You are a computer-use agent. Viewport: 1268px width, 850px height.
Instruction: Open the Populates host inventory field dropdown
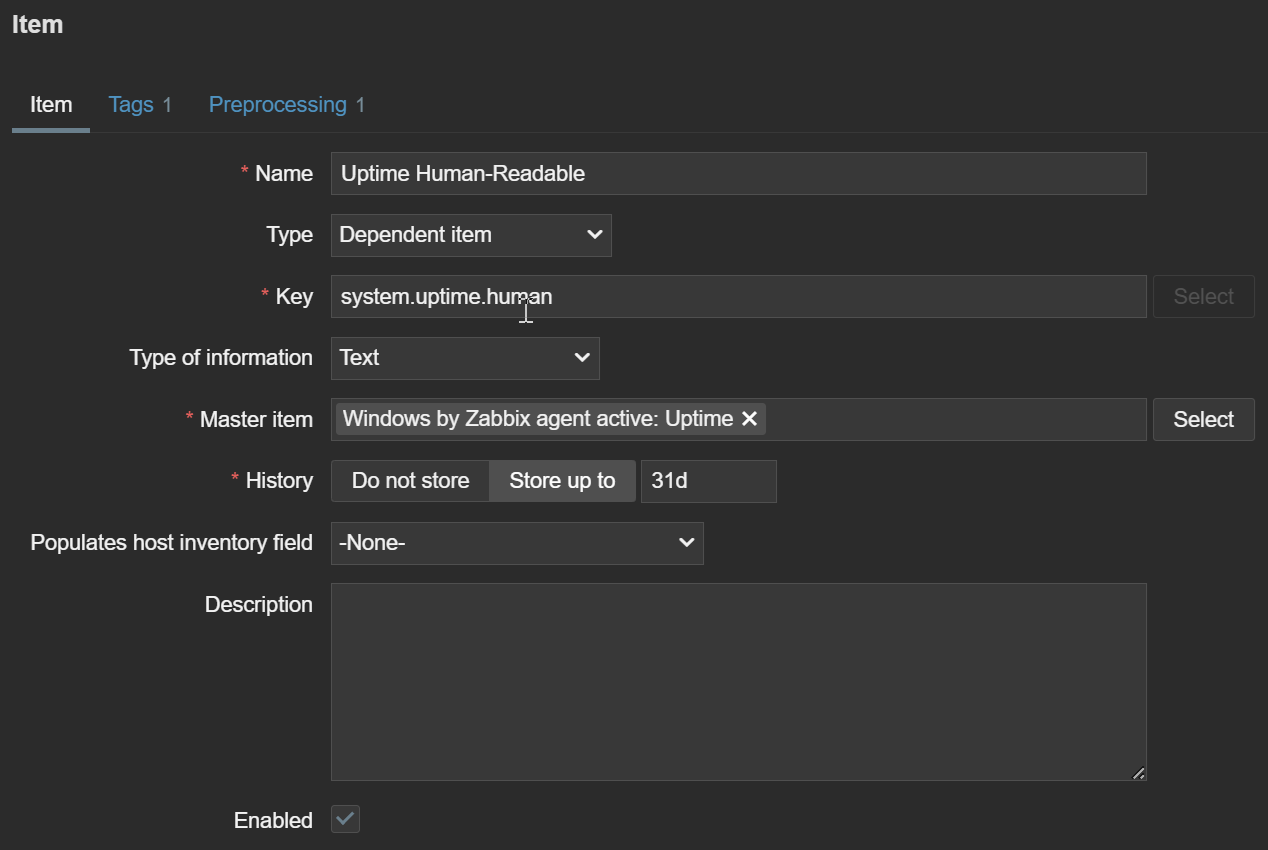coord(516,543)
